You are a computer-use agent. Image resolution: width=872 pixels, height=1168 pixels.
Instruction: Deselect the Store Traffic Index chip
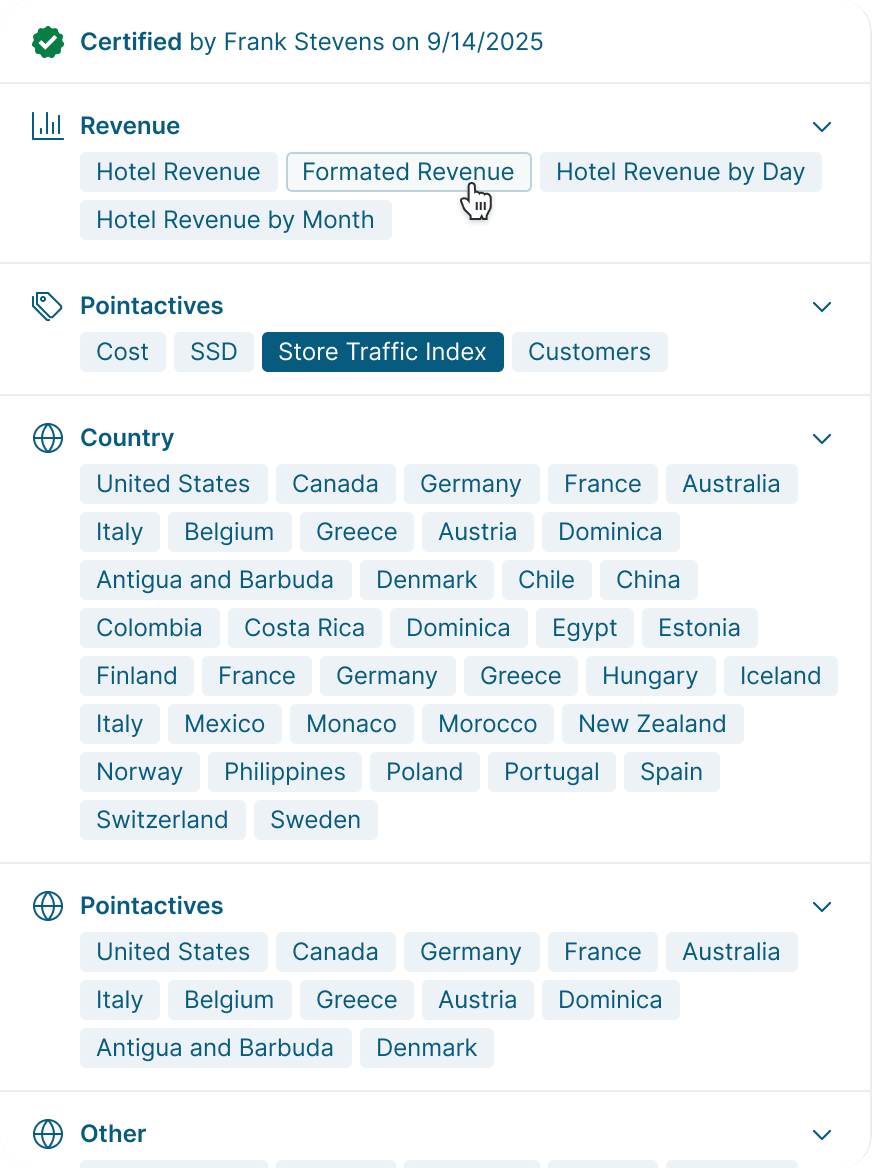click(382, 352)
